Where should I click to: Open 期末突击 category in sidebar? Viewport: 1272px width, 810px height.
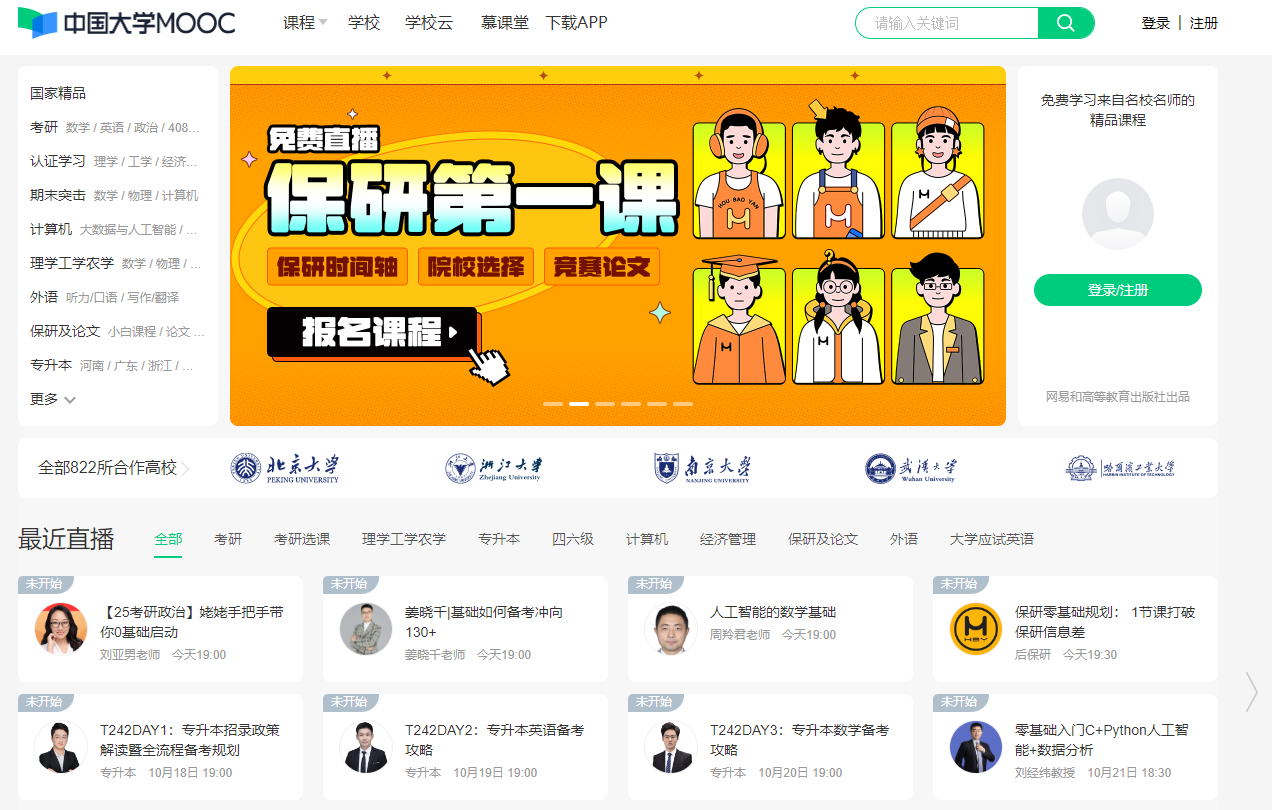point(58,195)
